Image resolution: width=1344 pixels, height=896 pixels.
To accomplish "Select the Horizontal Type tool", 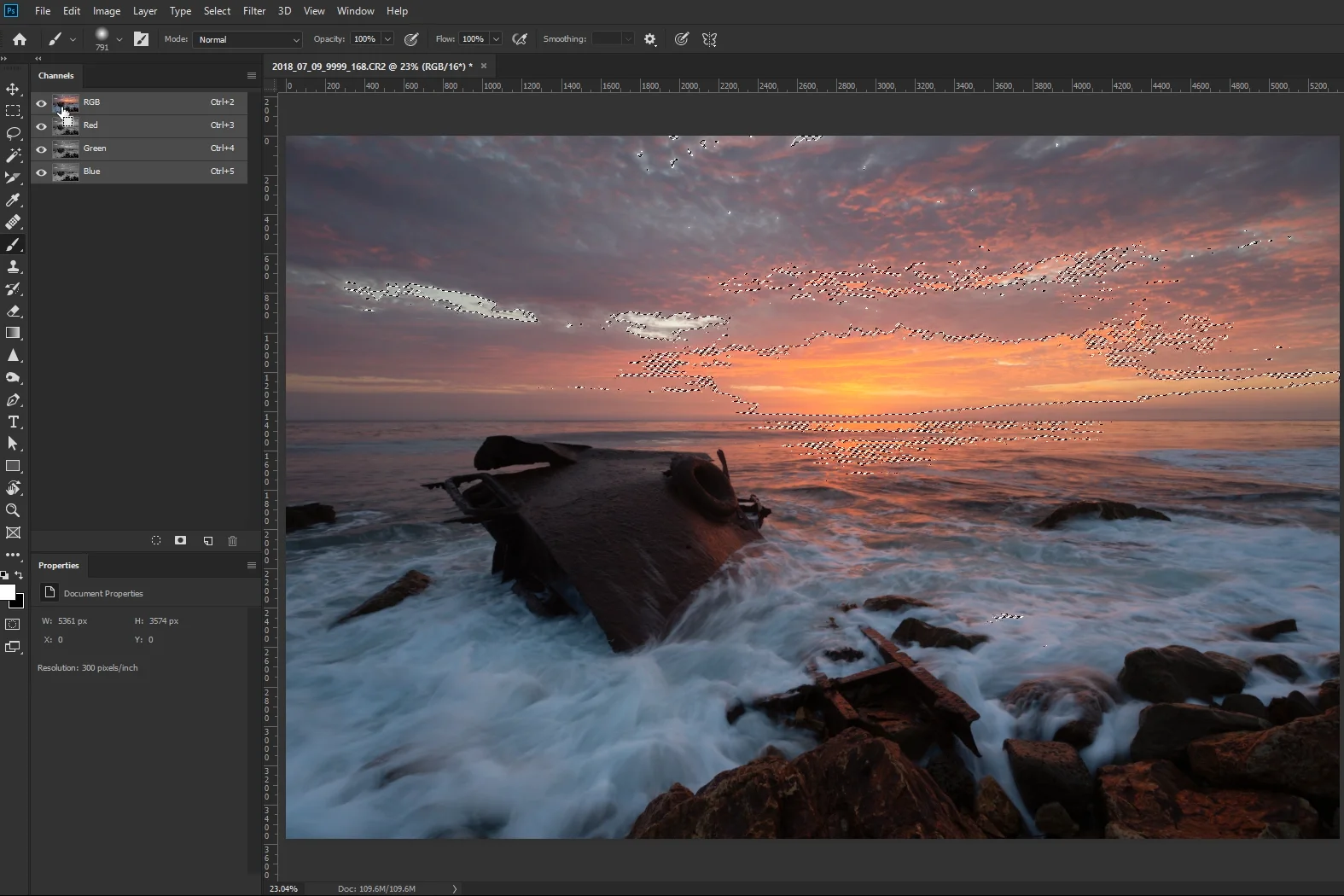I will [13, 422].
